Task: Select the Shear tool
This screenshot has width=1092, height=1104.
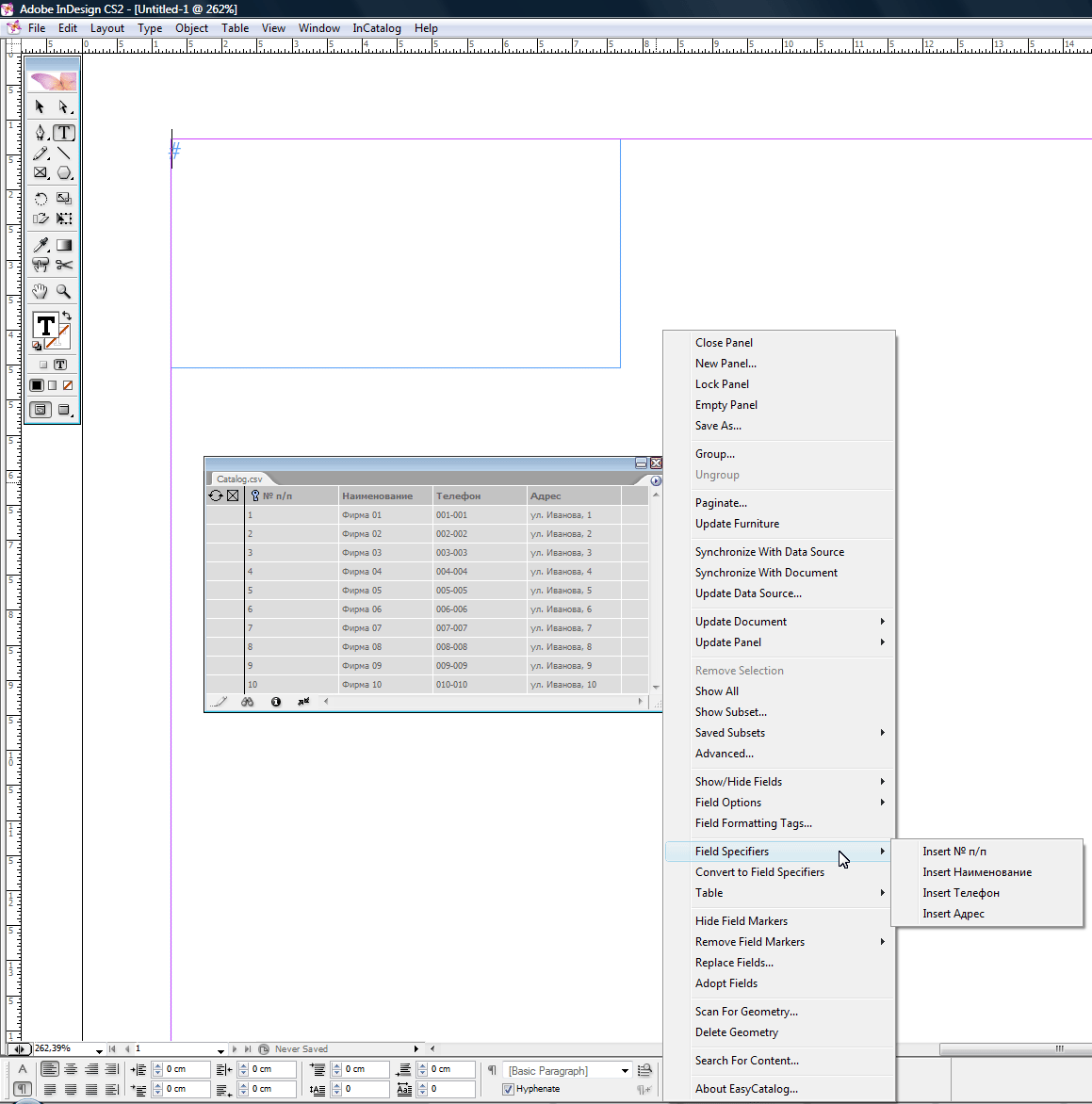Action: [41, 219]
